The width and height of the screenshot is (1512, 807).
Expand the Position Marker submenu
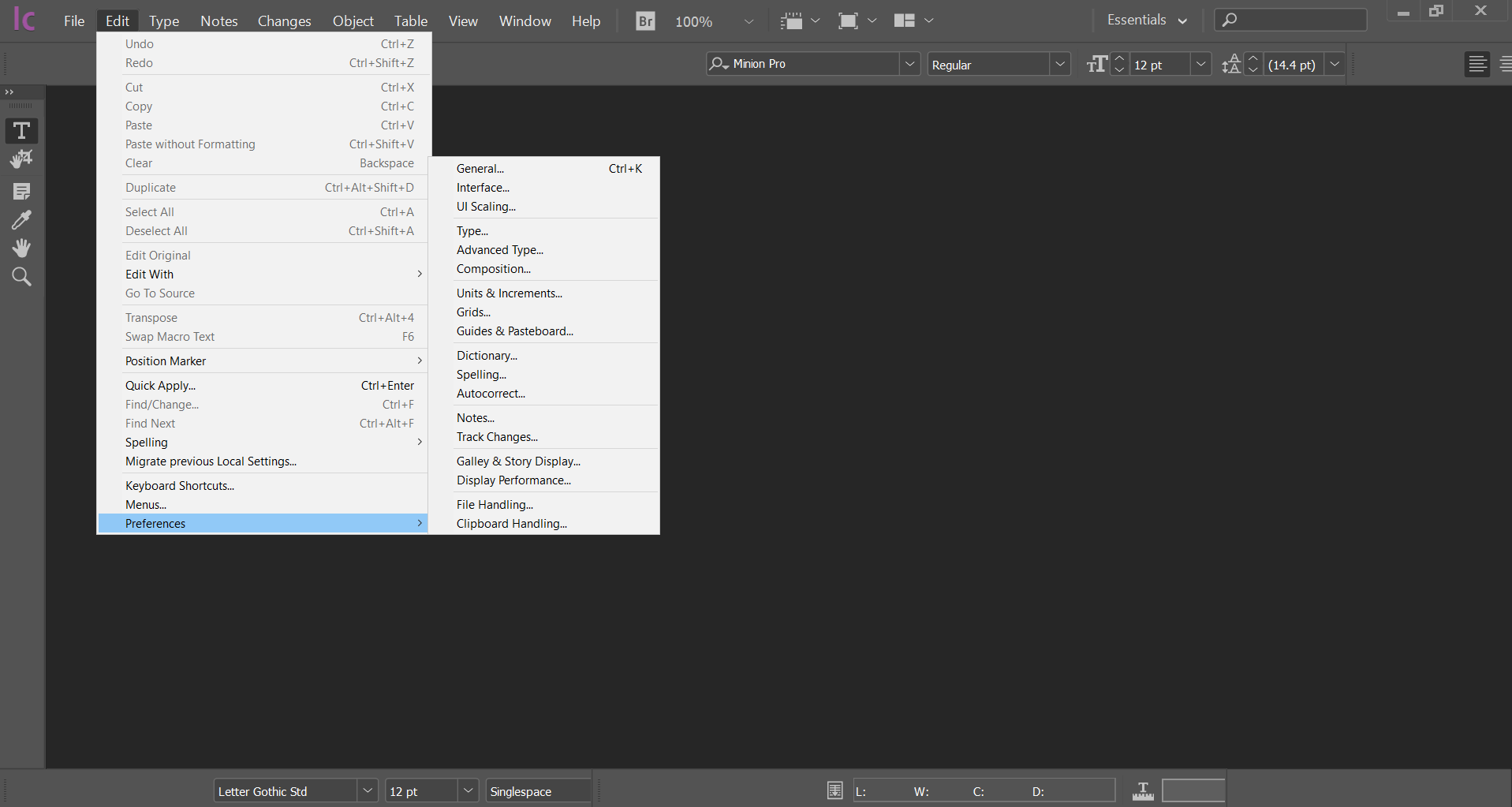coord(263,361)
